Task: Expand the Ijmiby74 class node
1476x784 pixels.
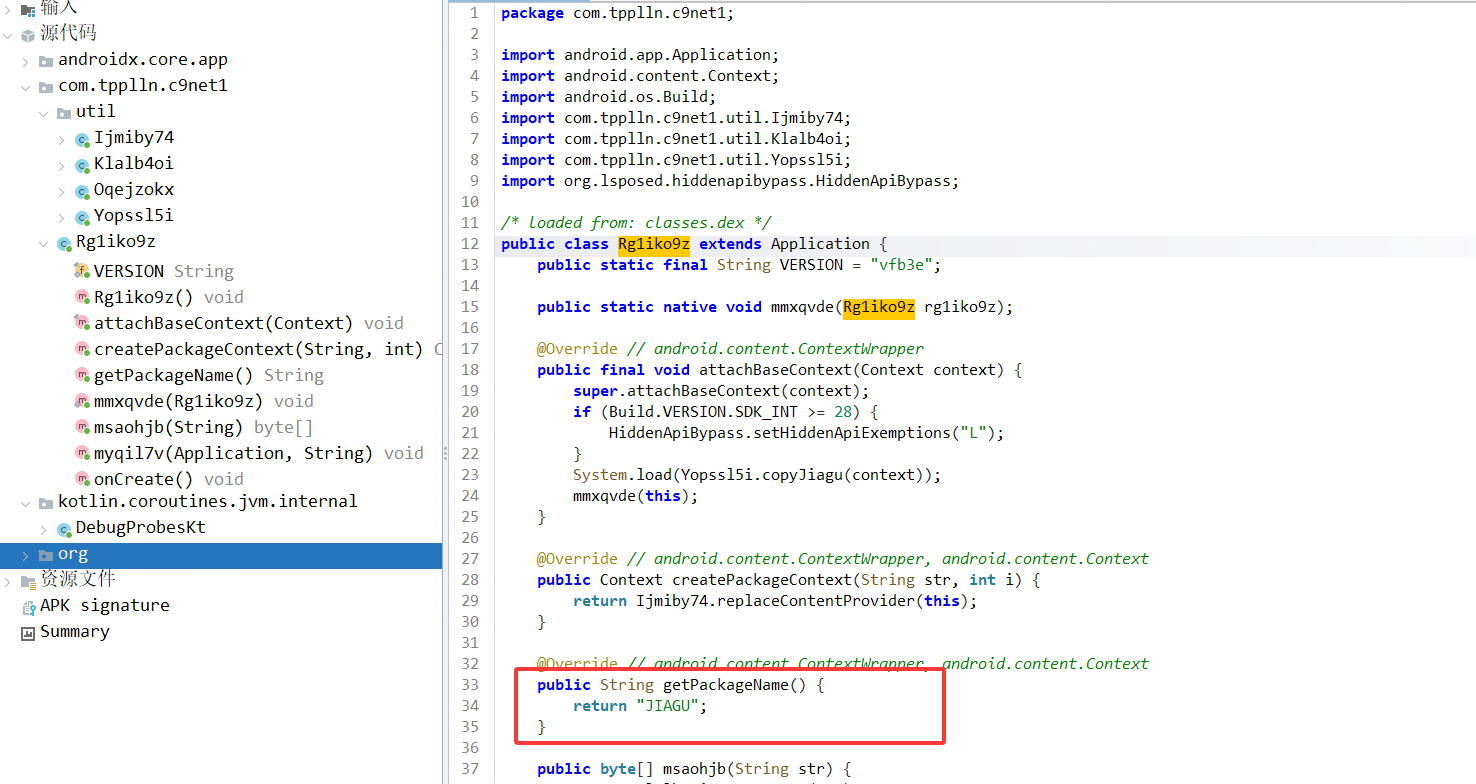Action: (x=62, y=139)
